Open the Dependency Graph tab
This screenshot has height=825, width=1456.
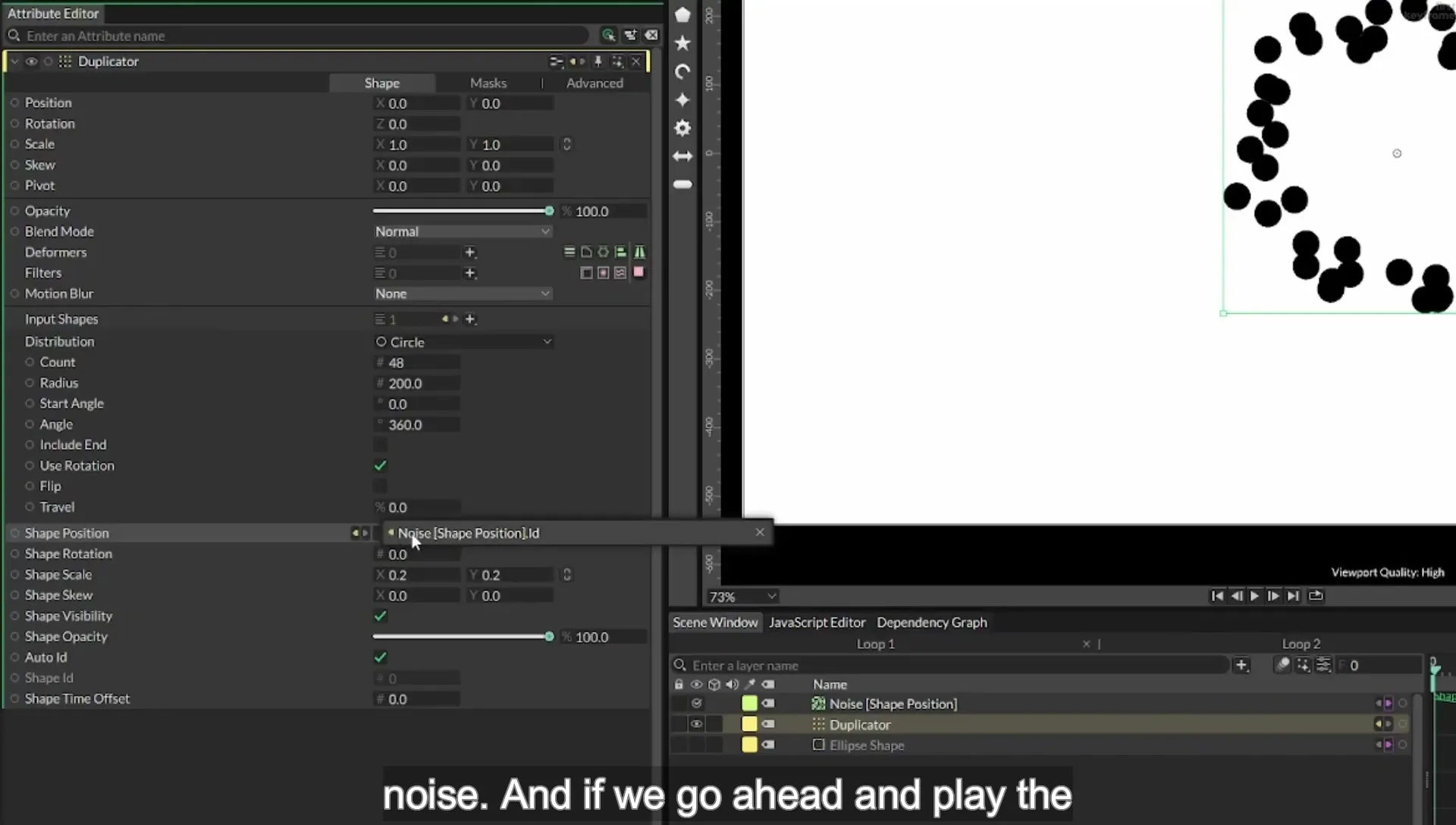pyautogui.click(x=932, y=623)
